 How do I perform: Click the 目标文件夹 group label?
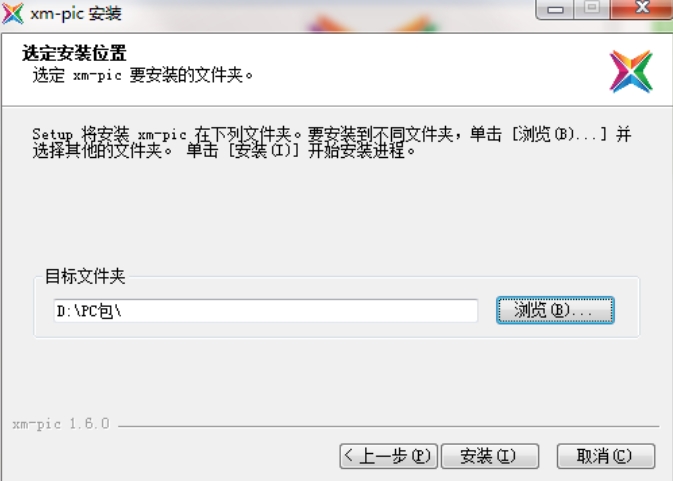click(x=85, y=276)
